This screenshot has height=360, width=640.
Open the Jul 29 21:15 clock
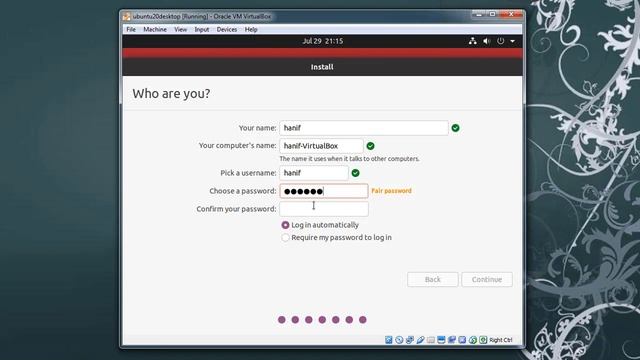coord(323,41)
